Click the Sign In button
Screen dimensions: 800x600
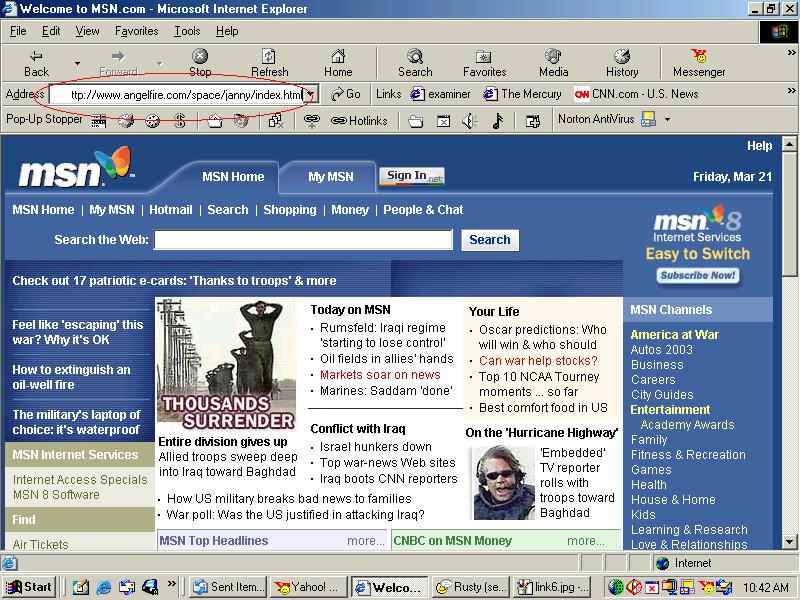click(x=411, y=176)
